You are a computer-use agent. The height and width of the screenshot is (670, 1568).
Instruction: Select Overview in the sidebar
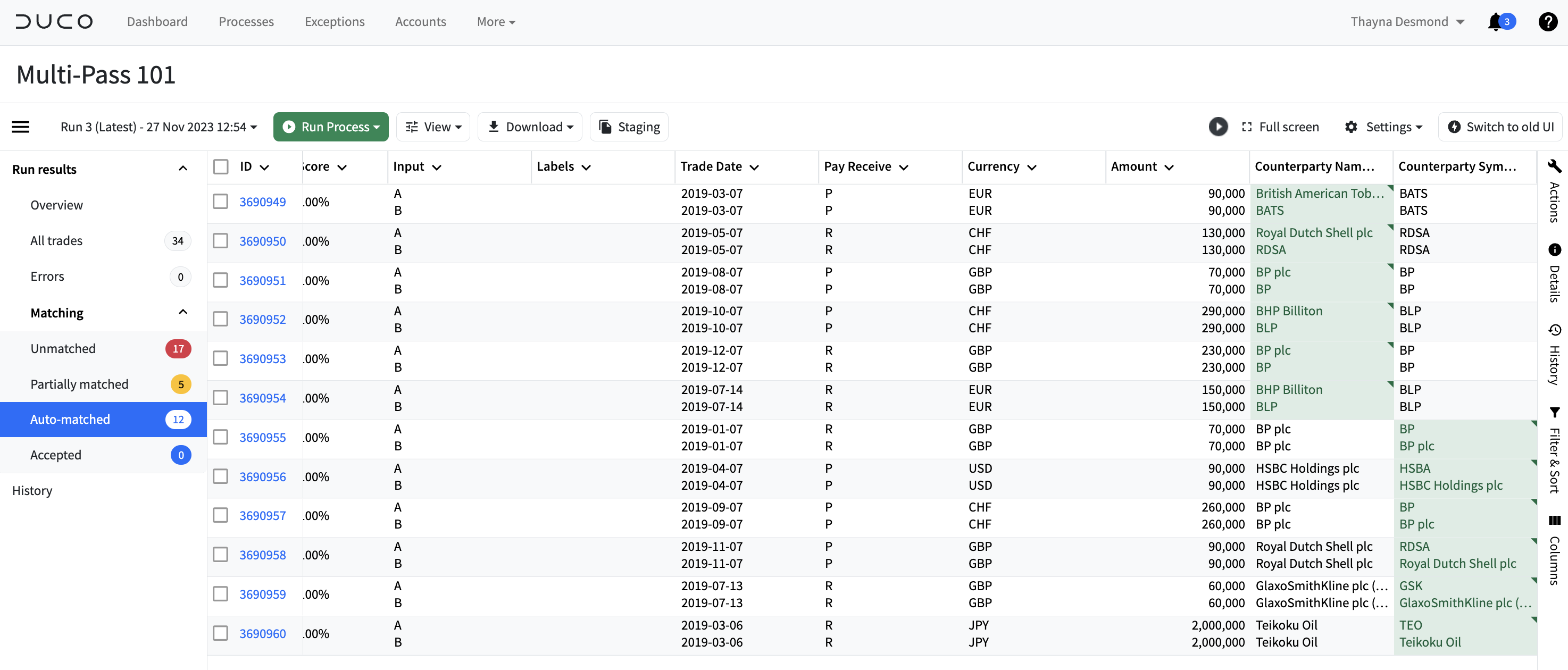point(104,206)
